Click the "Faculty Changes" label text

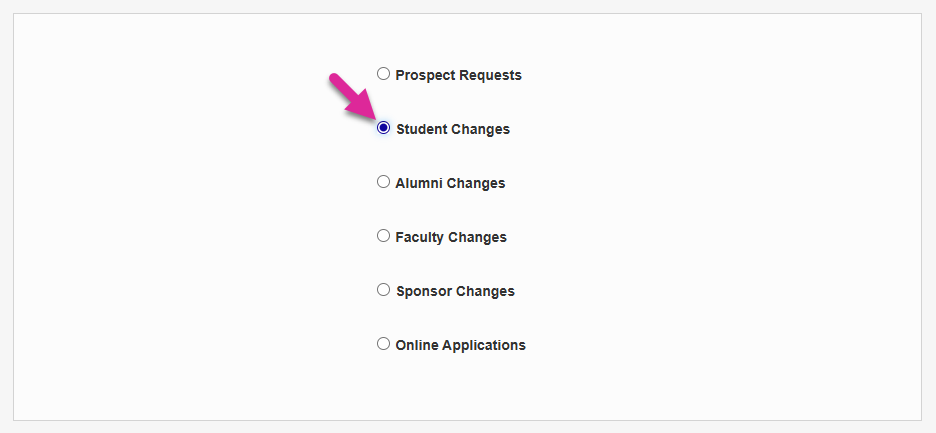tap(451, 237)
